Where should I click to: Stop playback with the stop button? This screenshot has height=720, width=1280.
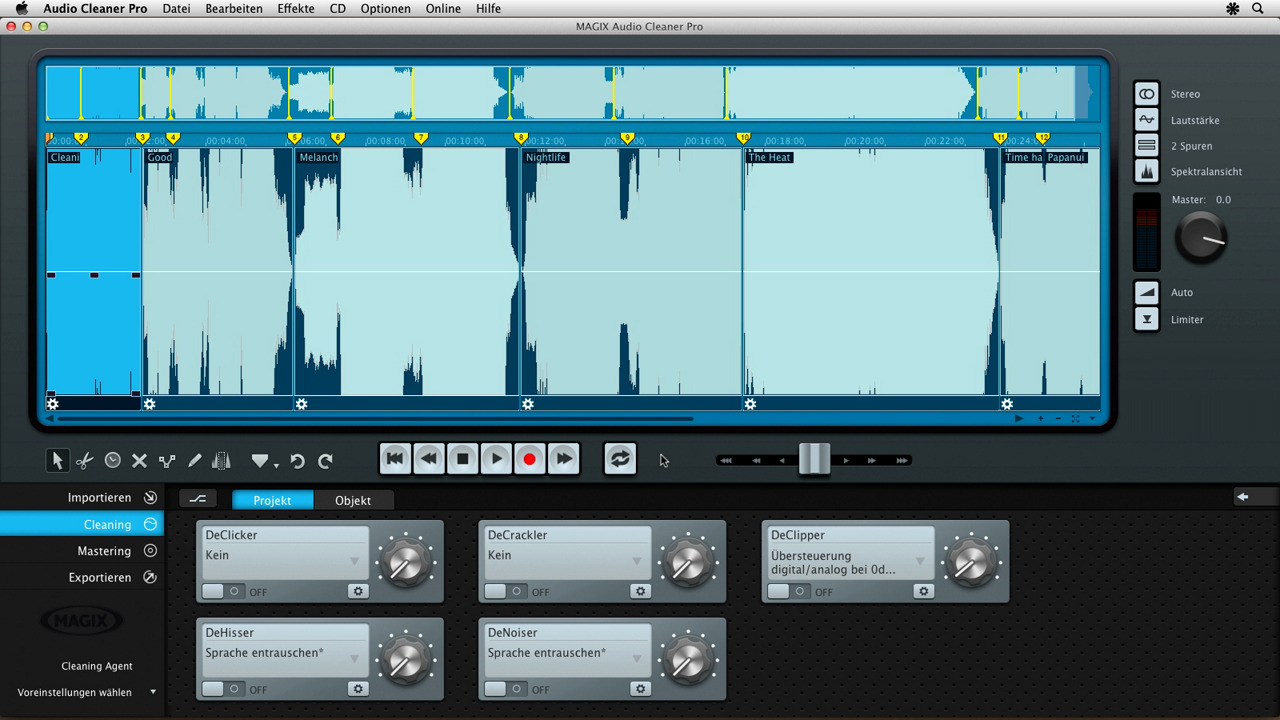click(x=462, y=459)
